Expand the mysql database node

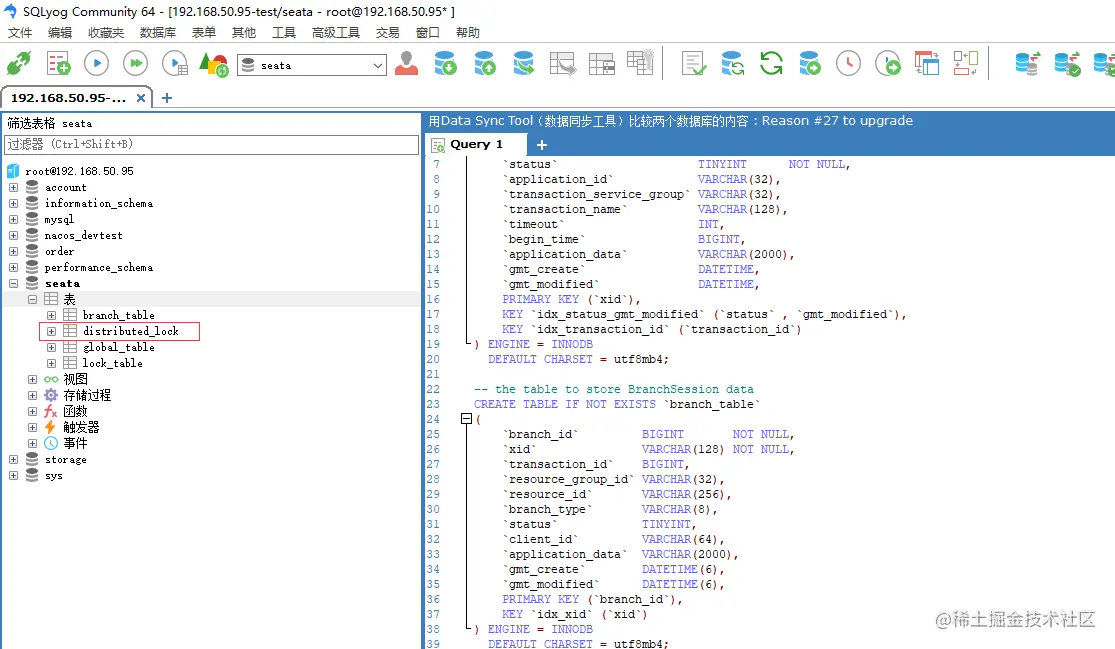(14, 220)
